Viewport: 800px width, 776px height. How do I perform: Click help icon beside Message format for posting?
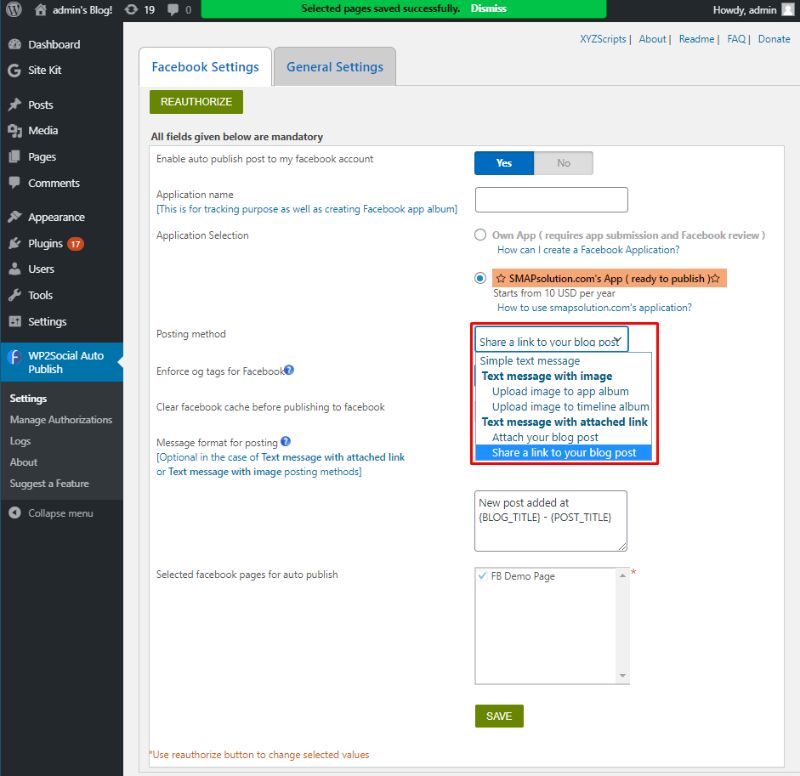[286, 441]
